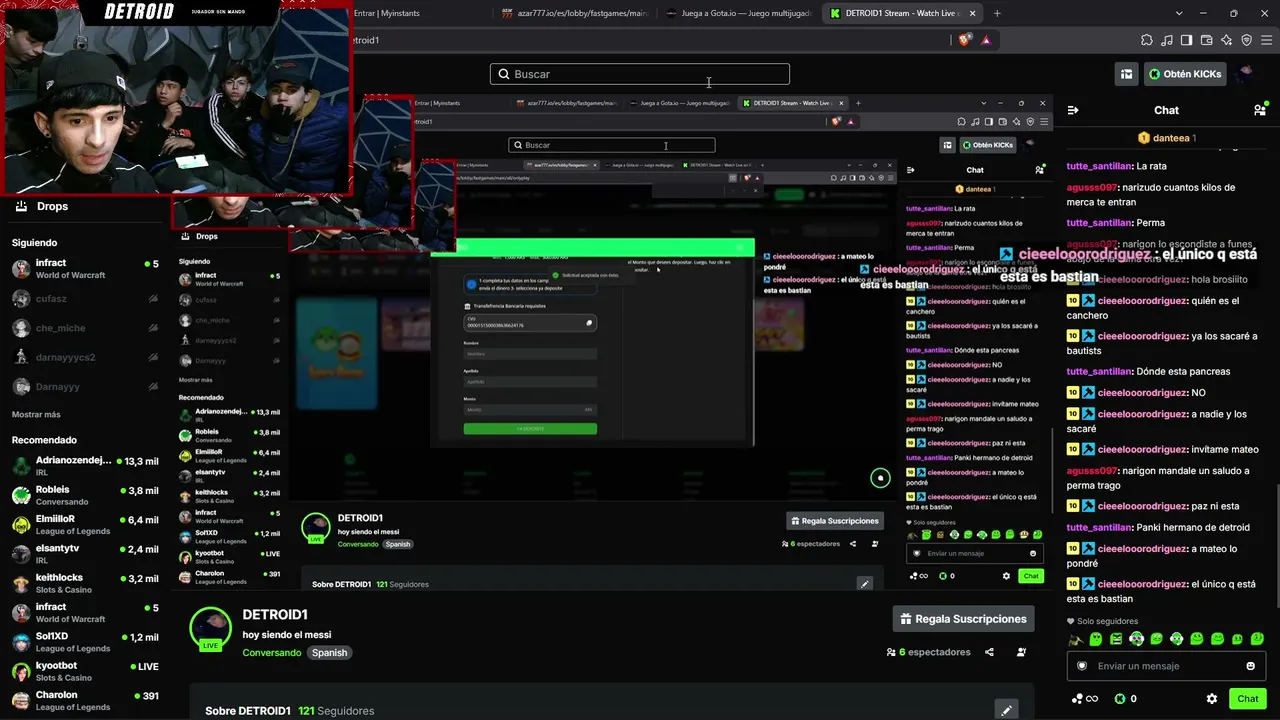Click the ElmiilloR channel avatar
Viewport: 1280px width, 720px height.
tap(21, 525)
